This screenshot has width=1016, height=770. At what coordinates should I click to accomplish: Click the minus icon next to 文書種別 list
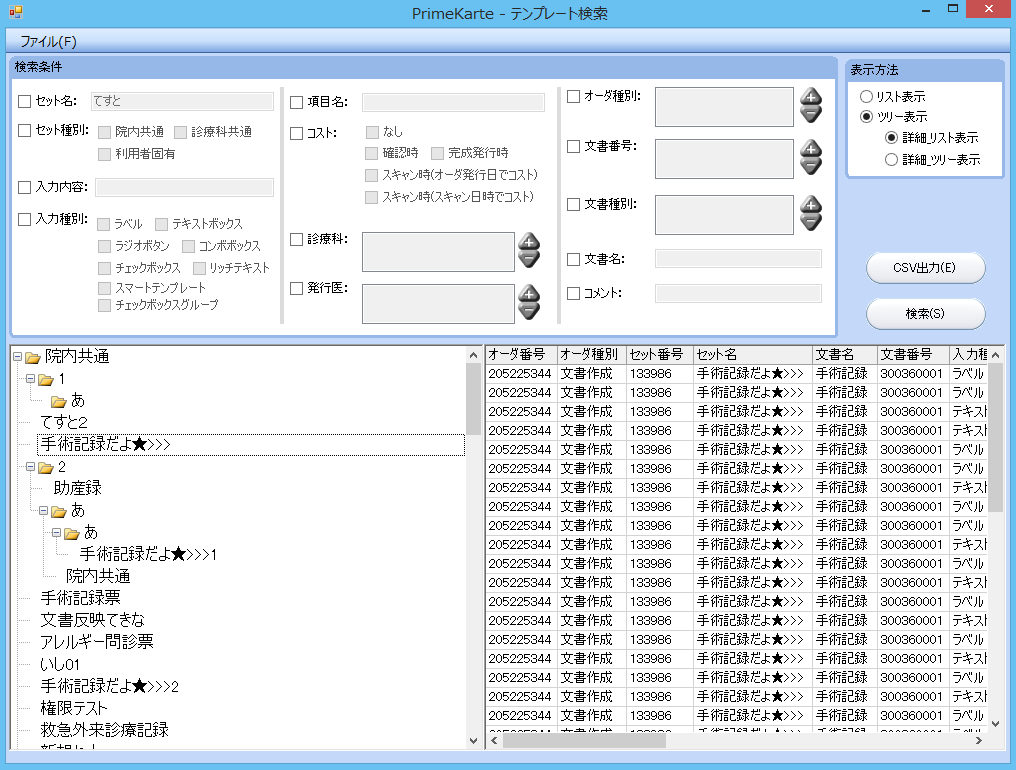coord(811,222)
